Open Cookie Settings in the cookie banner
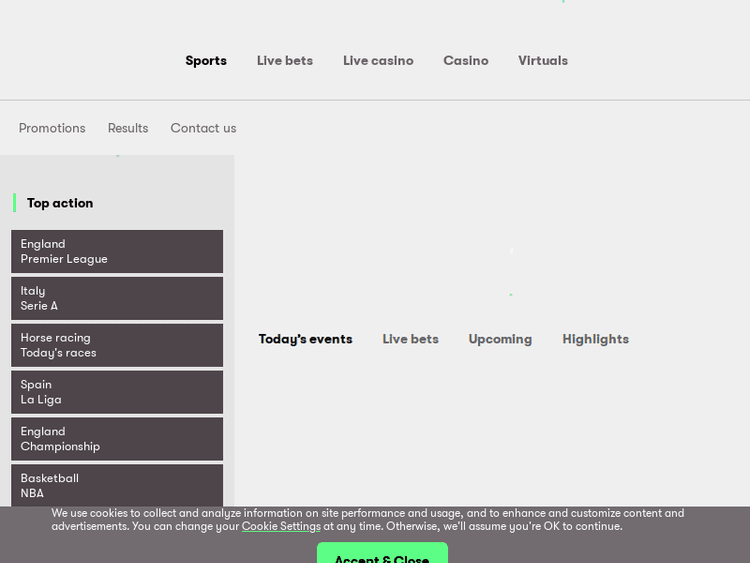The image size is (750, 563). (281, 527)
